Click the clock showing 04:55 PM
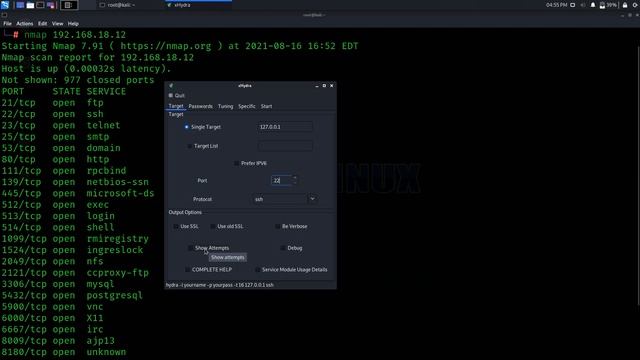 (556, 5)
